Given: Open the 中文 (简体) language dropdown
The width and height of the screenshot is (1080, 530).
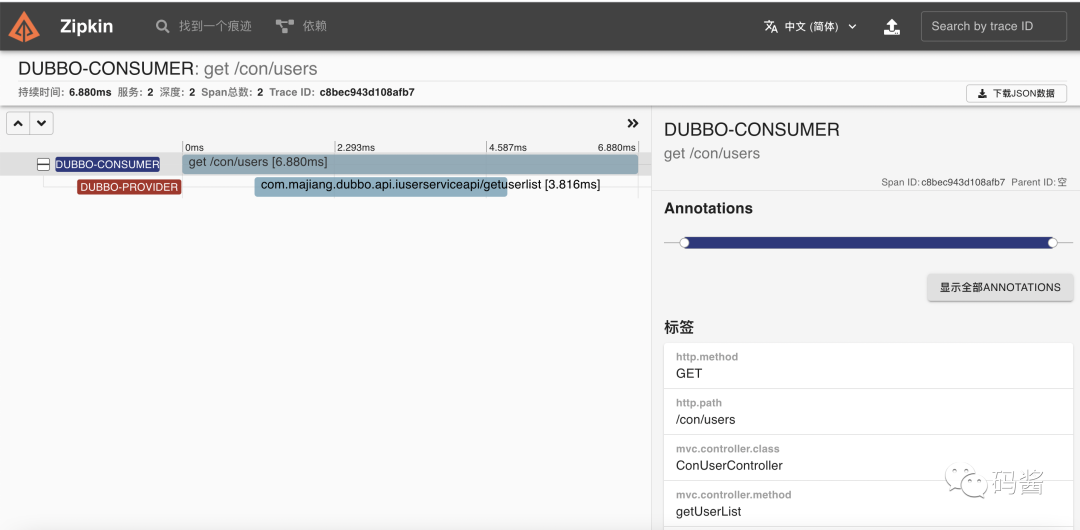Looking at the screenshot, I should coord(810,26).
